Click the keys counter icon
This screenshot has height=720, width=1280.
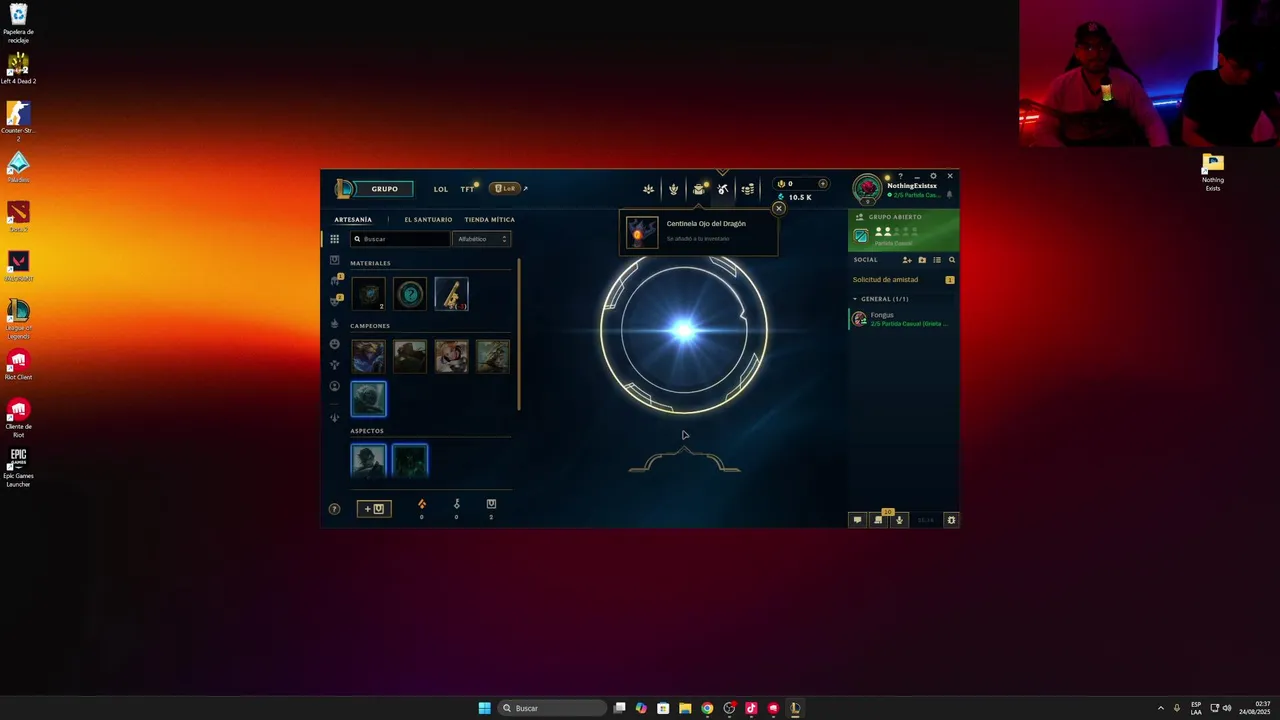click(x=456, y=504)
